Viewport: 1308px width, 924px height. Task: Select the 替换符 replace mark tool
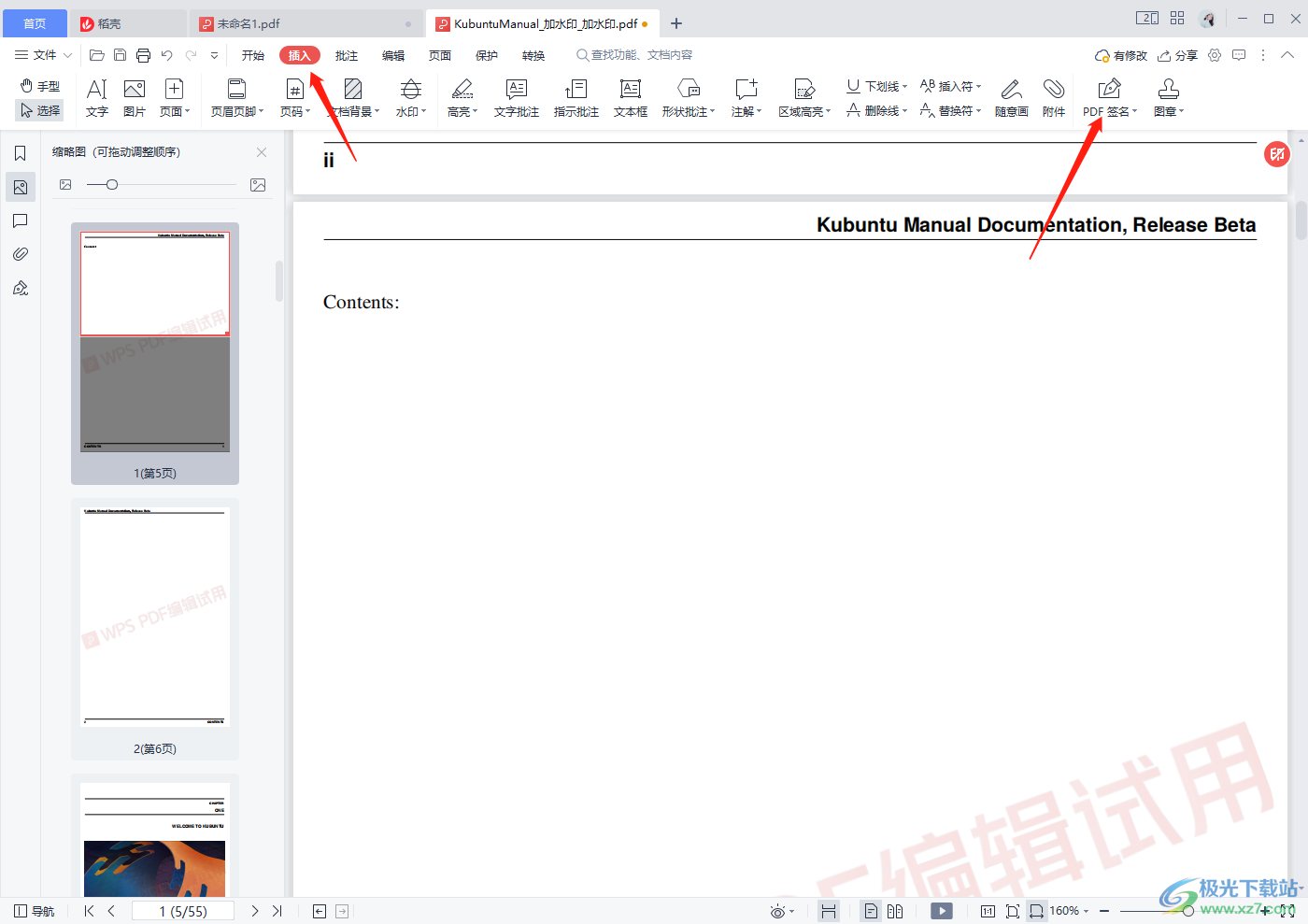[x=950, y=110]
